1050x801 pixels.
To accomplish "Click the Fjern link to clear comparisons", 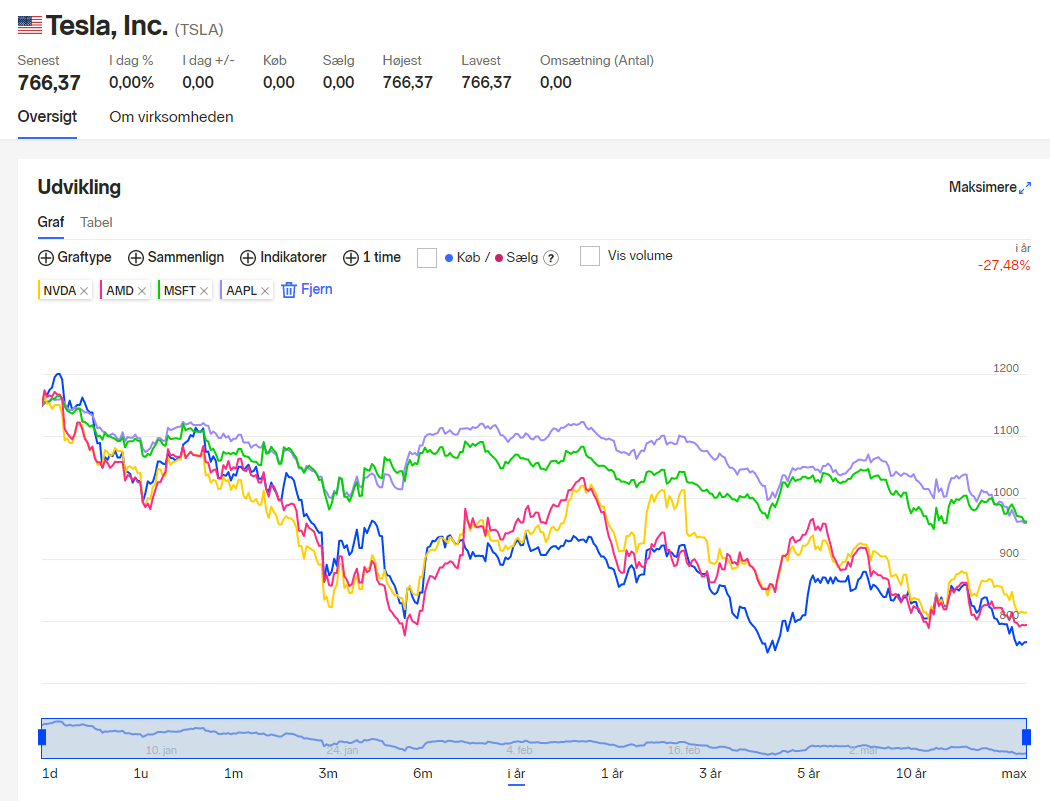I will click(x=317, y=289).
